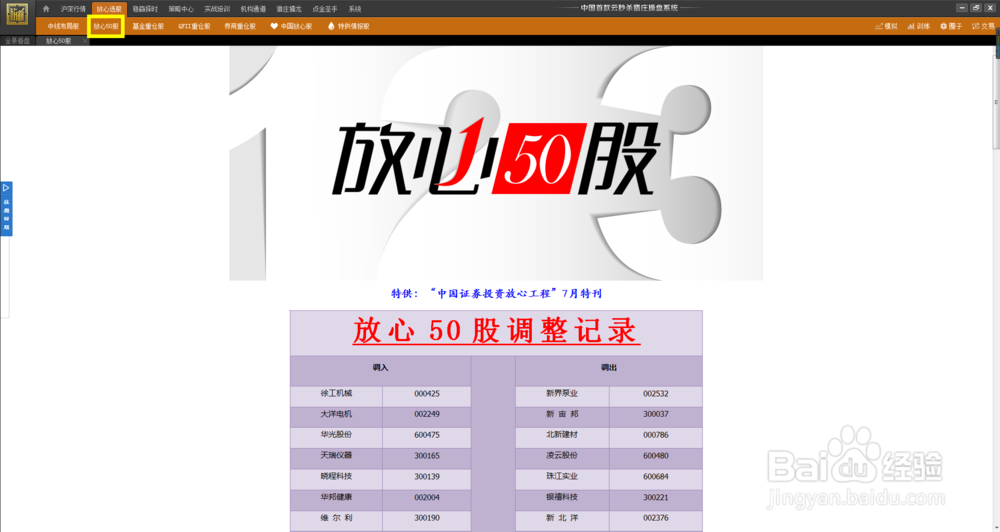Viewport: 1000px width, 532px height.
Task: Click the home icon in the menu bar
Action: (x=45, y=9)
